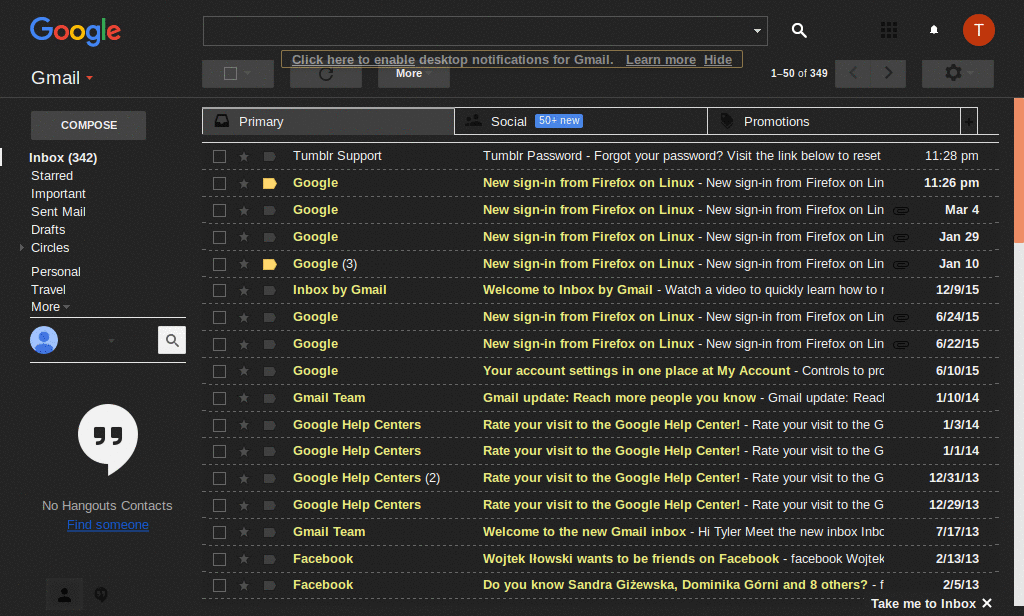The height and width of the screenshot is (616, 1024).
Task: Check the Google Help Centers 1/3/14 checkbox
Action: [219, 425]
